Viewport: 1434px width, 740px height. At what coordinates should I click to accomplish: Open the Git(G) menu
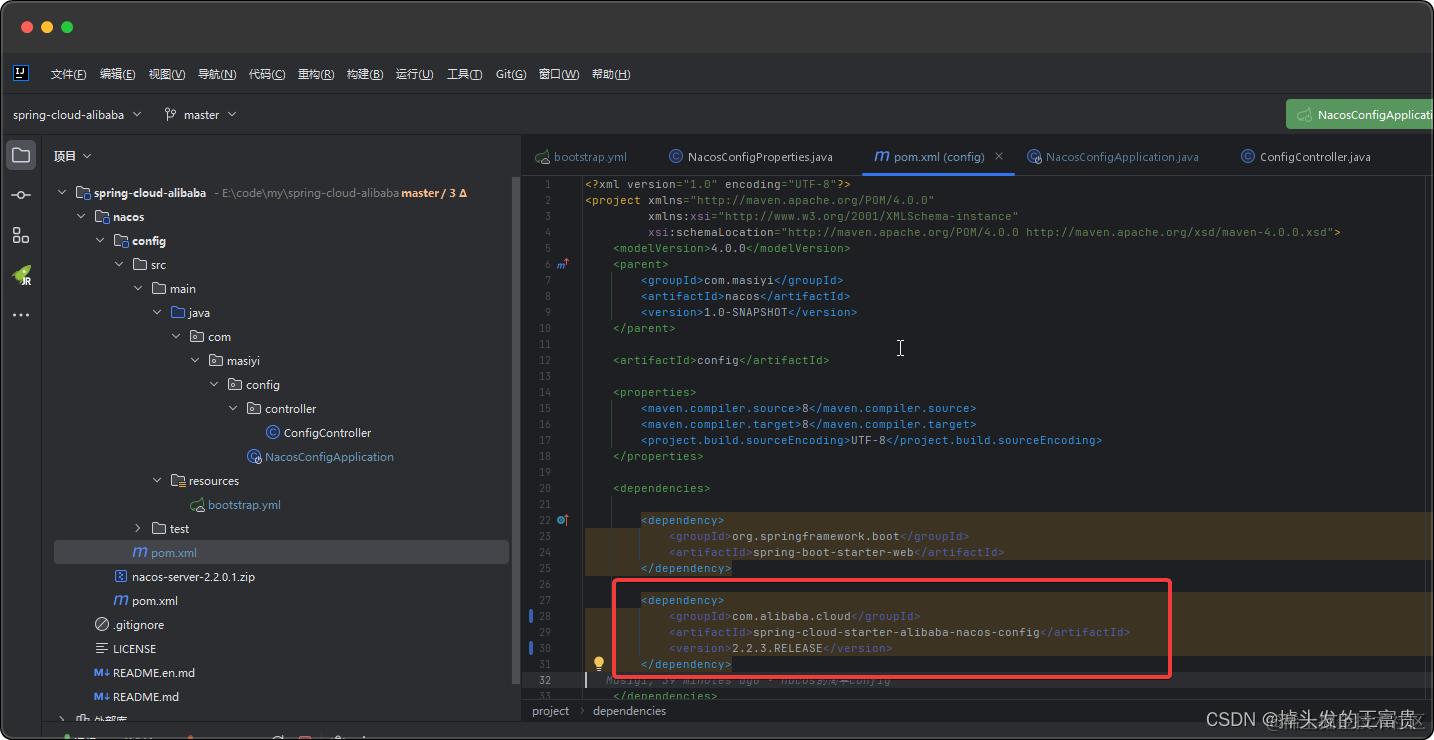[511, 74]
